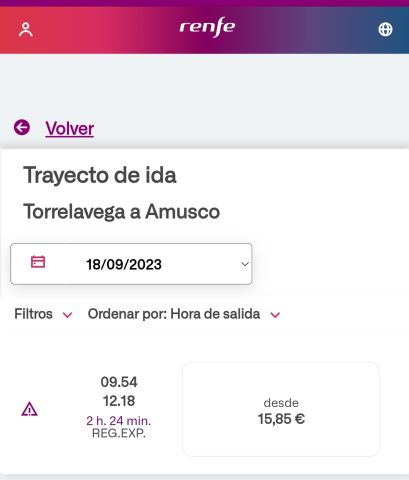
Task: Click the 2 h. 24 min. duration
Action: coord(119,421)
